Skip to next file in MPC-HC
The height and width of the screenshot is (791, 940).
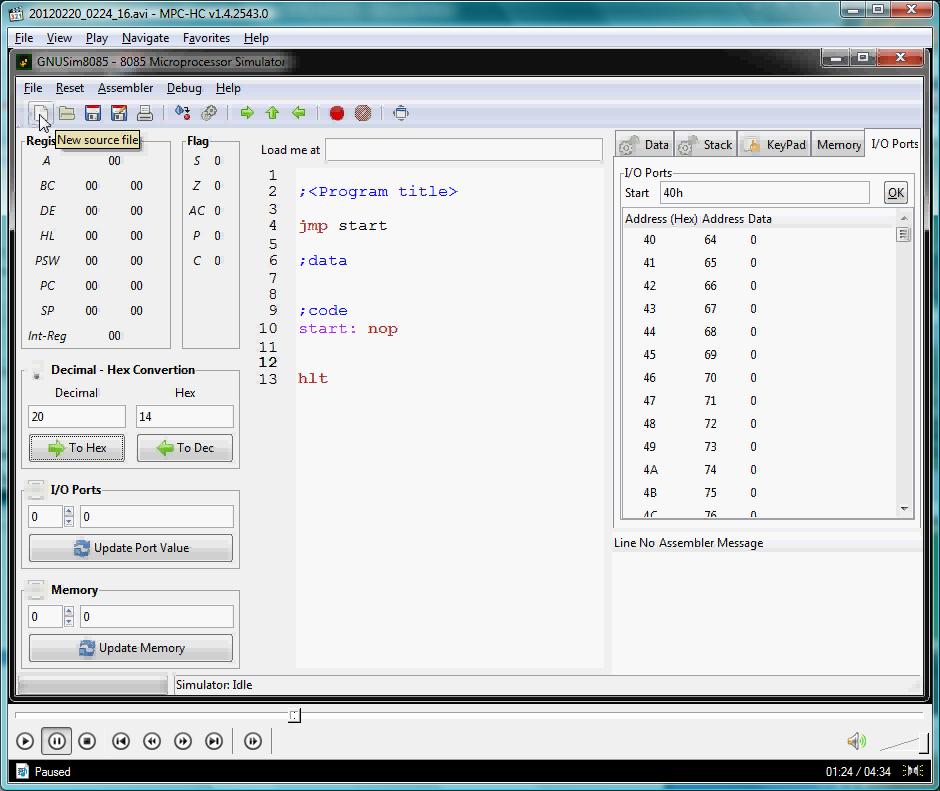coord(214,741)
